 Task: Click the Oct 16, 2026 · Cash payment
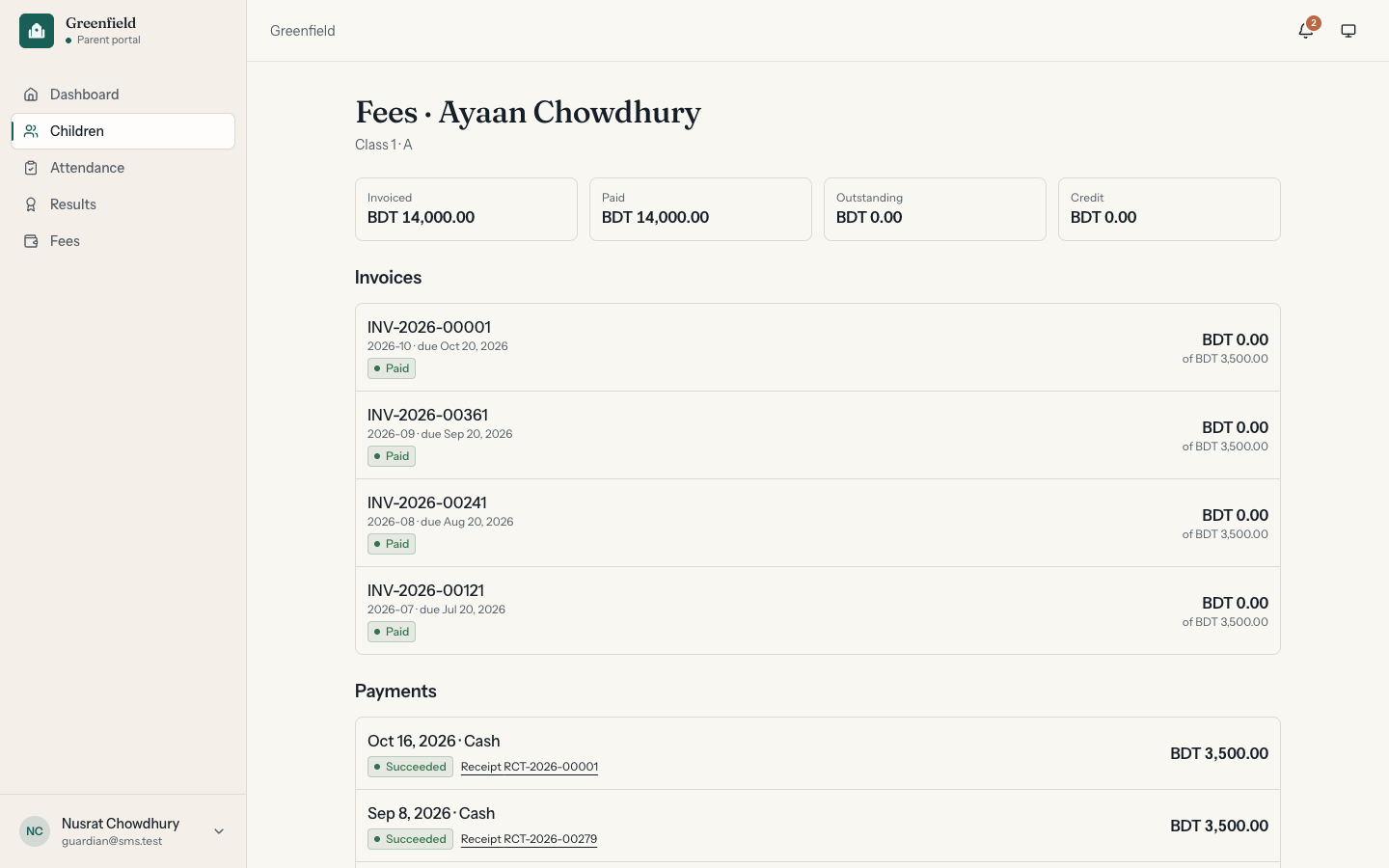pos(818,753)
